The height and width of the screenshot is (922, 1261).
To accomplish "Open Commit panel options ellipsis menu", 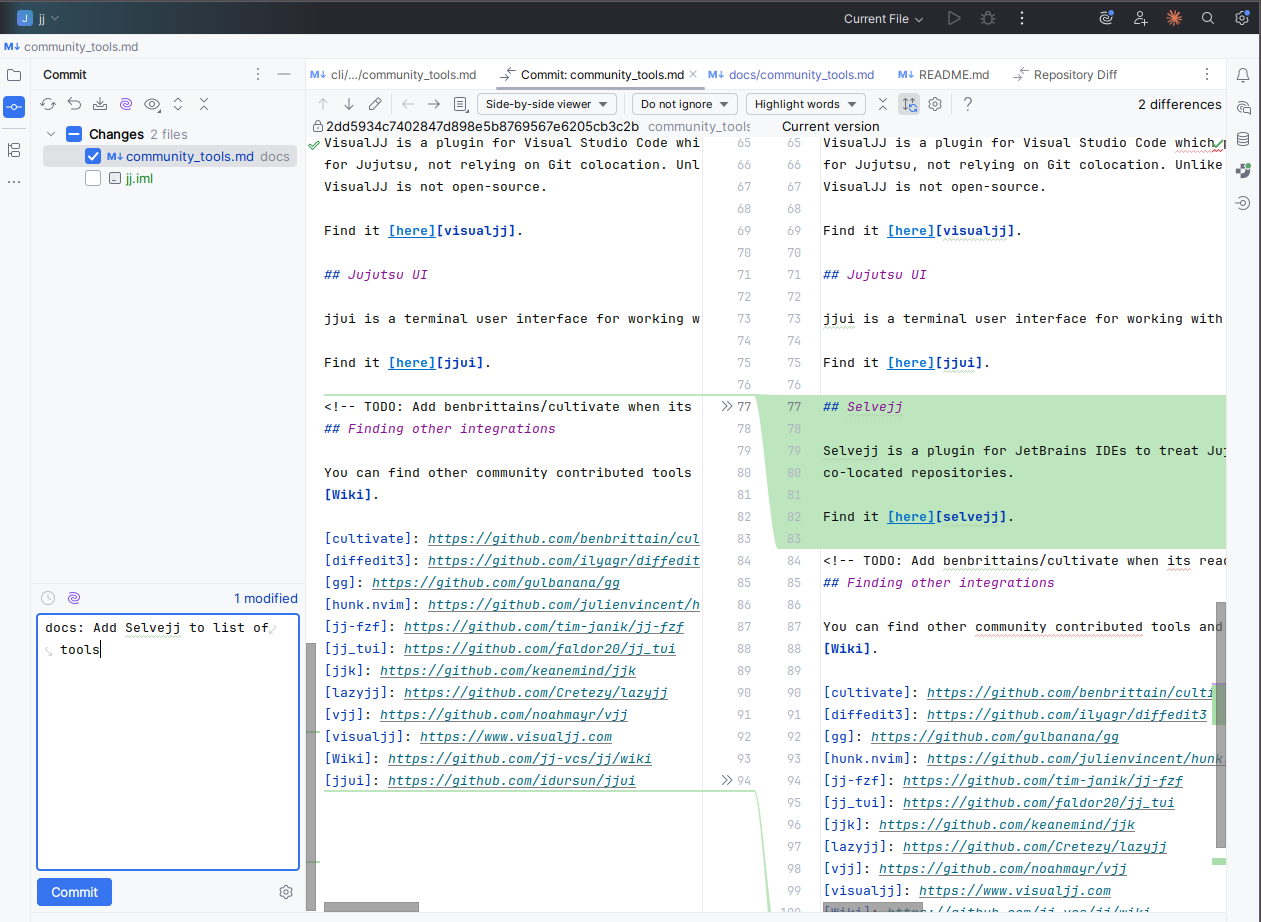I will tap(258, 74).
